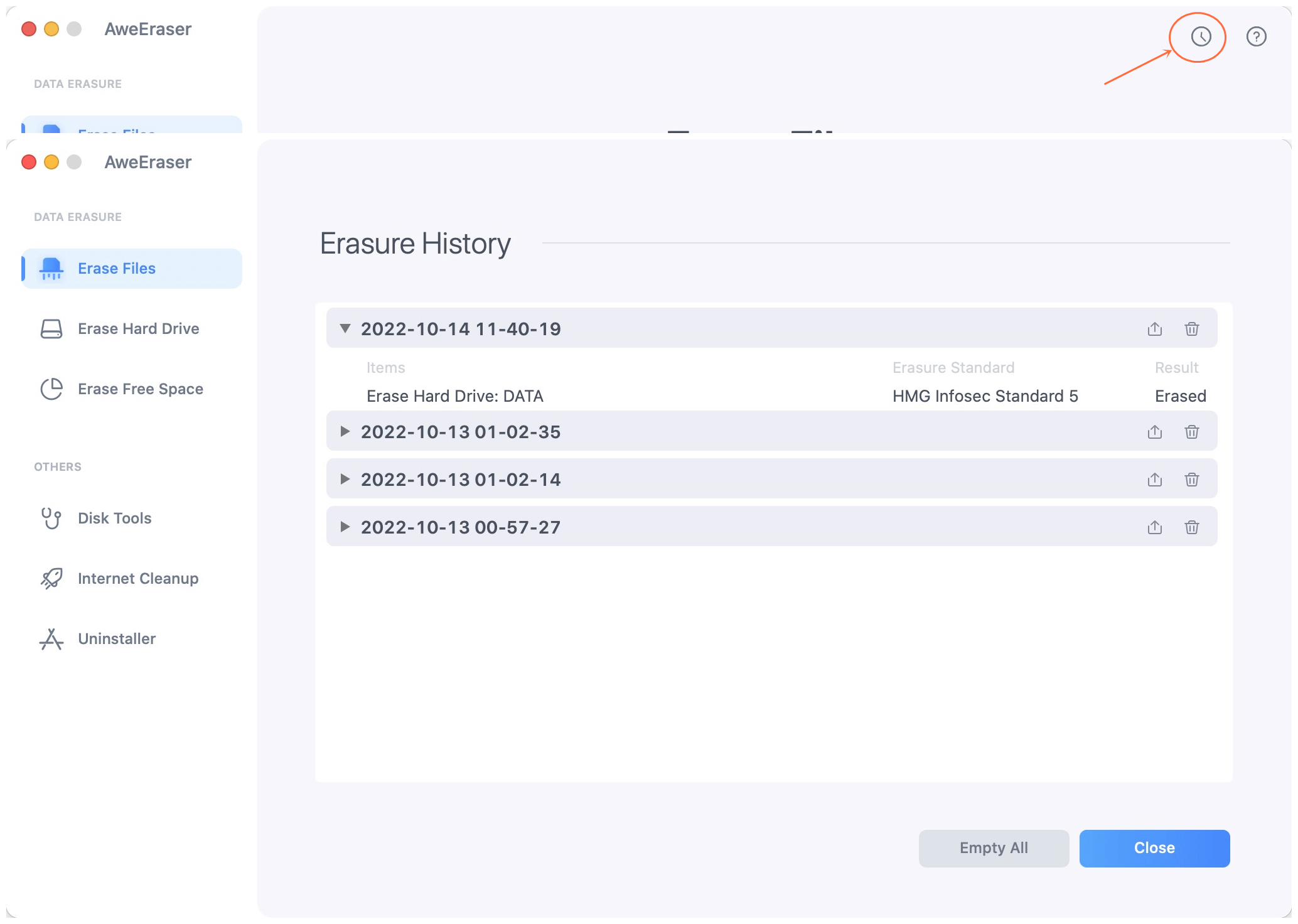Select the Erase Free Space pie icon
This screenshot has height=924, width=1298.
(51, 389)
